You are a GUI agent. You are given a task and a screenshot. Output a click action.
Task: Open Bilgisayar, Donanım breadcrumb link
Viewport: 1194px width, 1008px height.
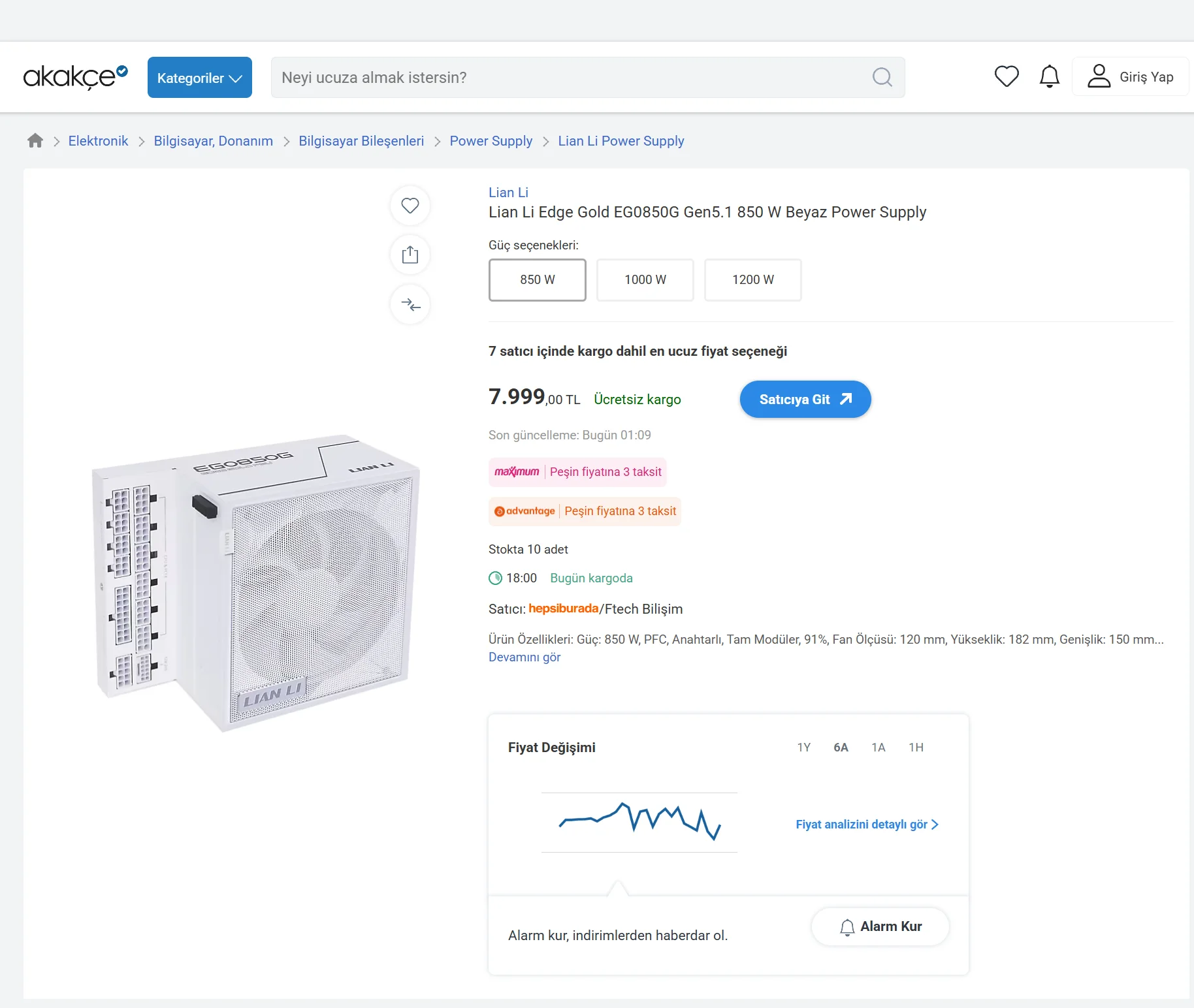click(x=214, y=141)
